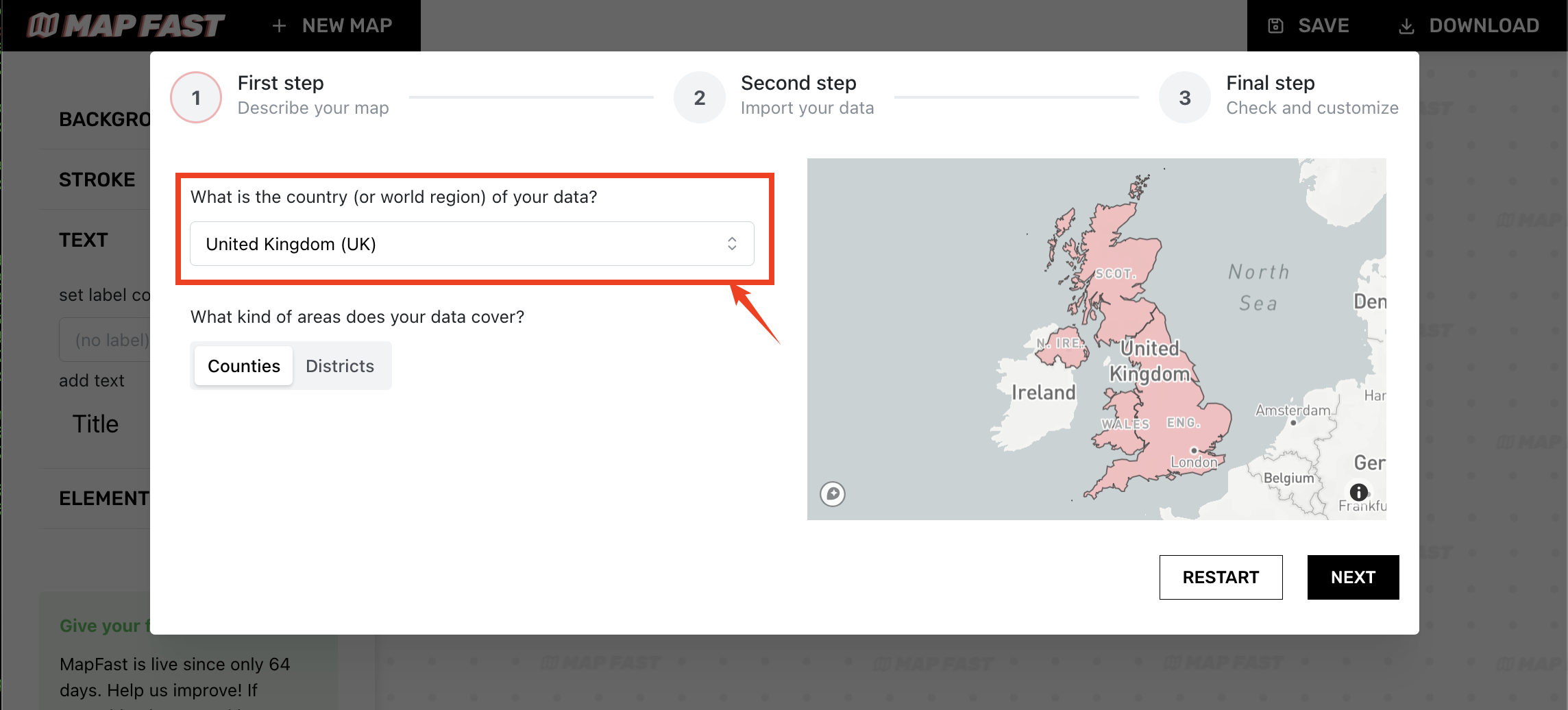Expand the BACKGROUND section in sidebar
Viewport: 1568px width, 710px height.
coord(104,119)
